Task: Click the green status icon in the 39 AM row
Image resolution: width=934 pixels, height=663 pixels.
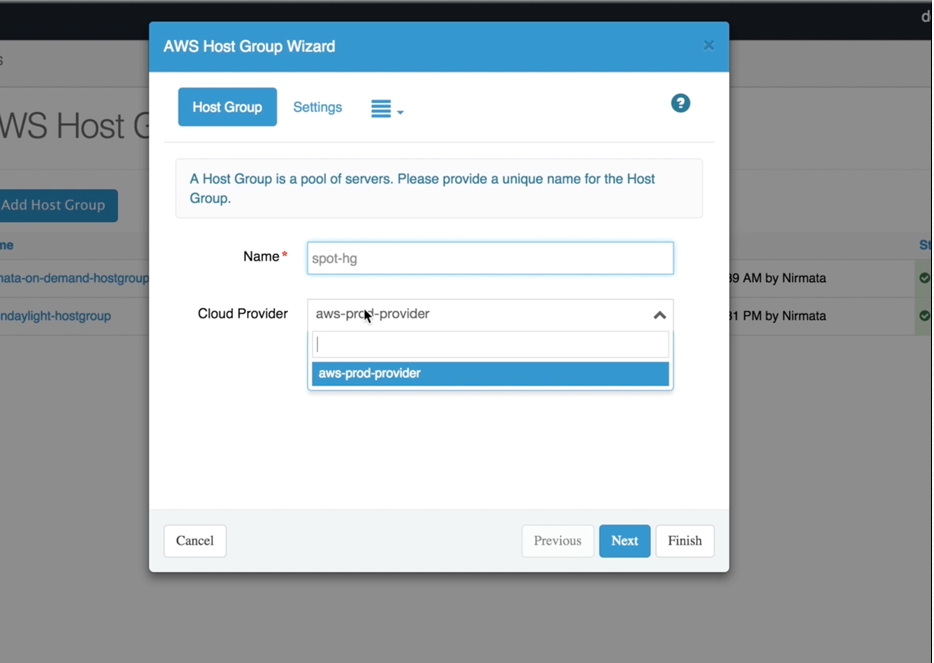Action: 924,278
